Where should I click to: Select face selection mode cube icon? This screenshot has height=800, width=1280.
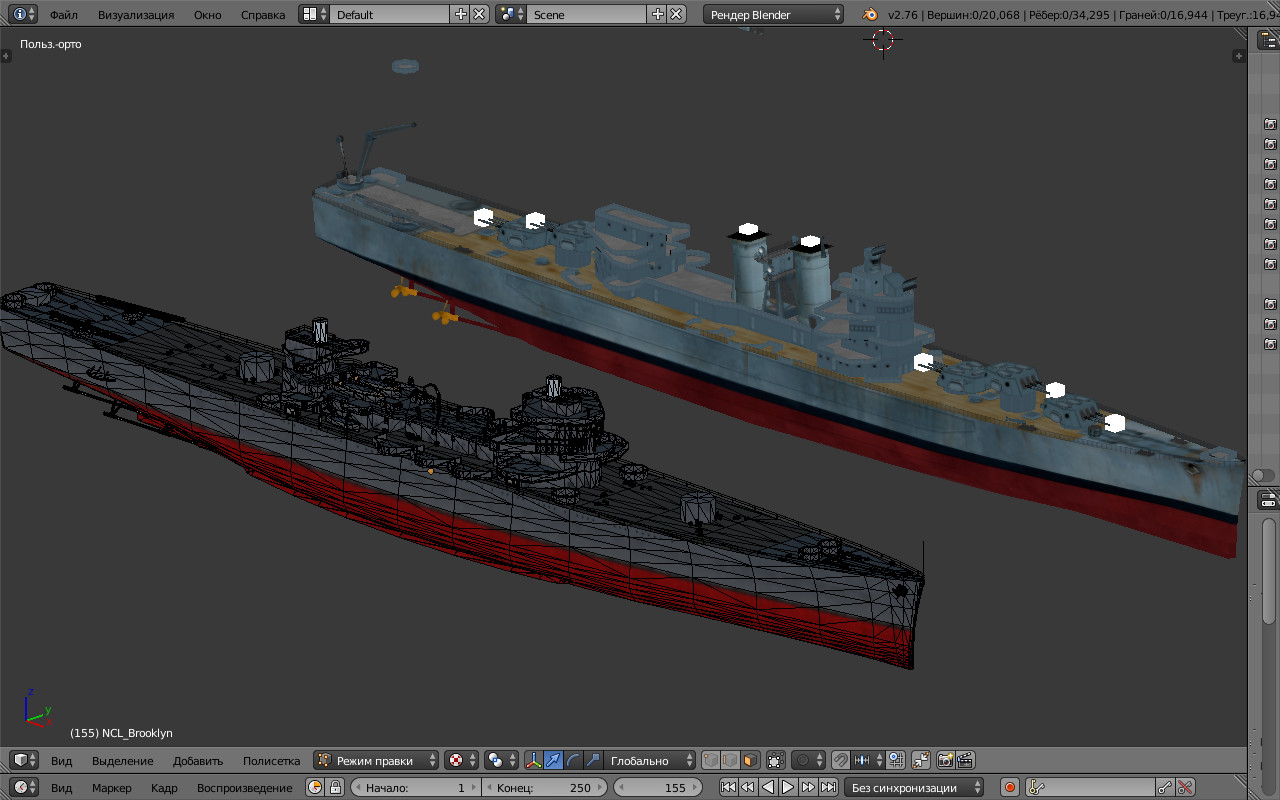point(750,761)
